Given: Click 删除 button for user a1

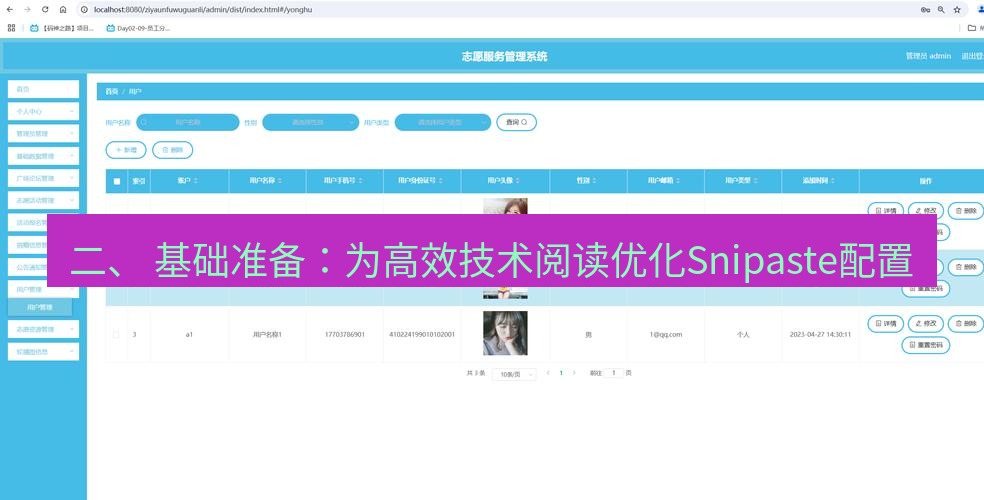Looking at the screenshot, I should pos(966,324).
